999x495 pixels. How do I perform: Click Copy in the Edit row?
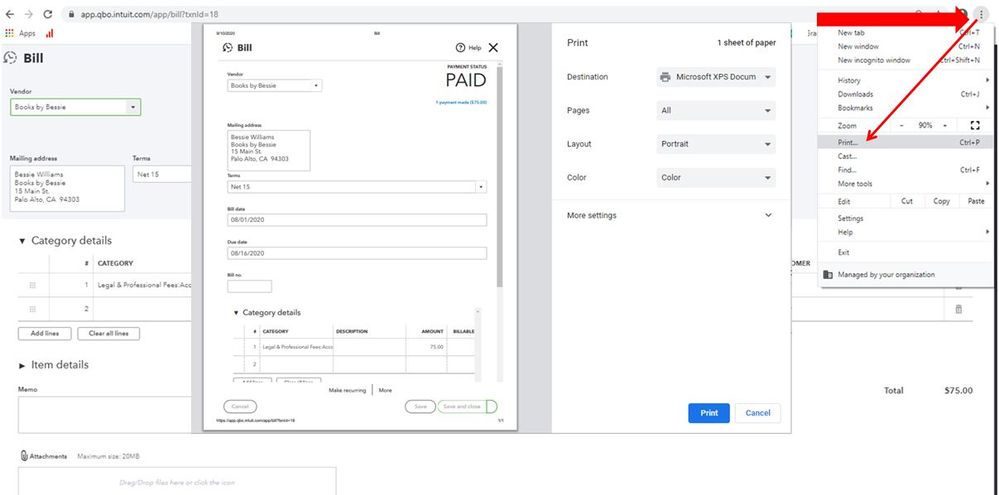[941, 201]
